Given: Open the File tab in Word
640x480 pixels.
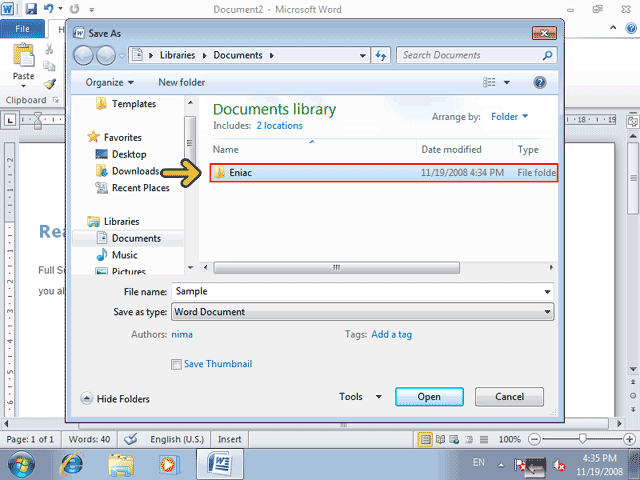Looking at the screenshot, I should click(x=22, y=29).
